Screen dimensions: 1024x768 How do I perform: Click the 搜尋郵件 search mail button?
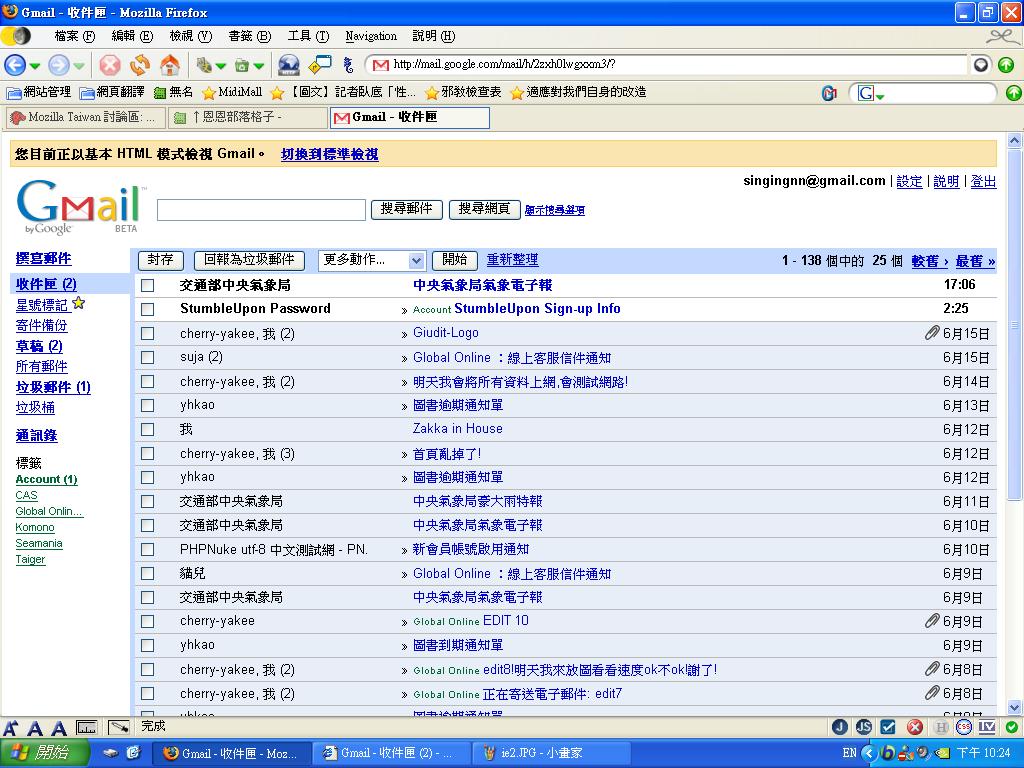pyautogui.click(x=407, y=209)
